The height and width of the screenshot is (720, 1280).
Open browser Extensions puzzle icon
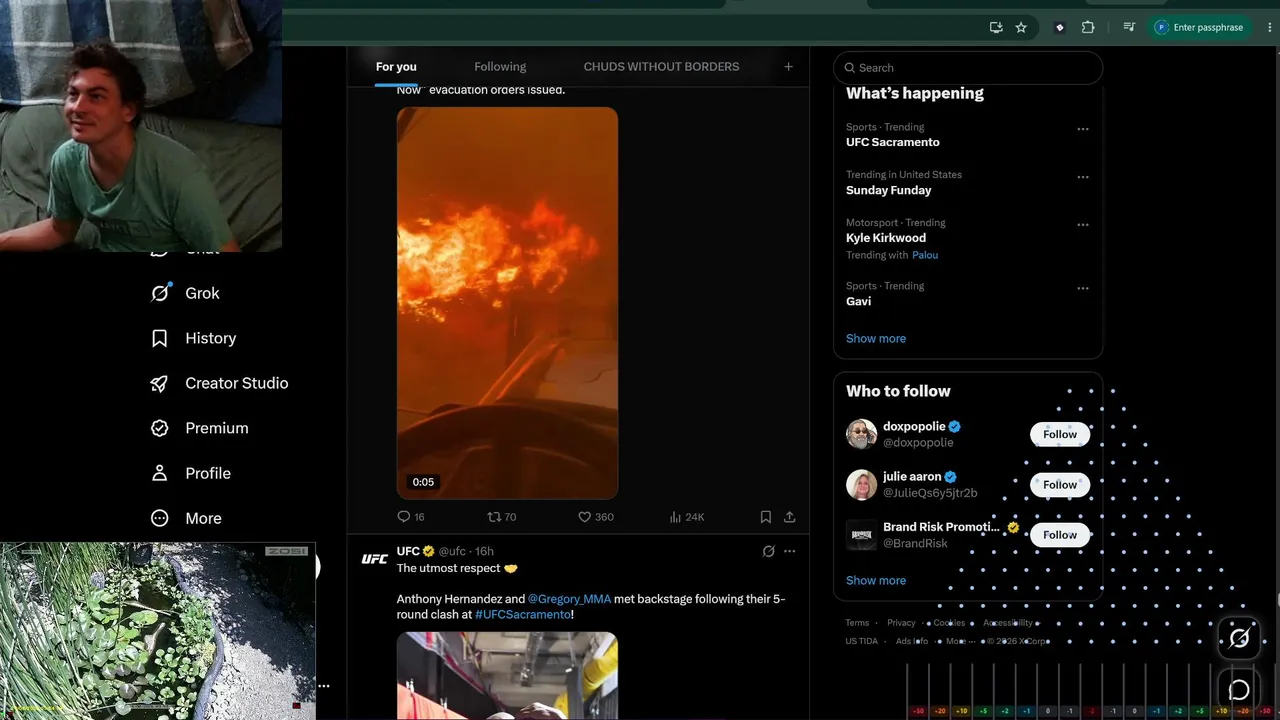[x=1088, y=27]
